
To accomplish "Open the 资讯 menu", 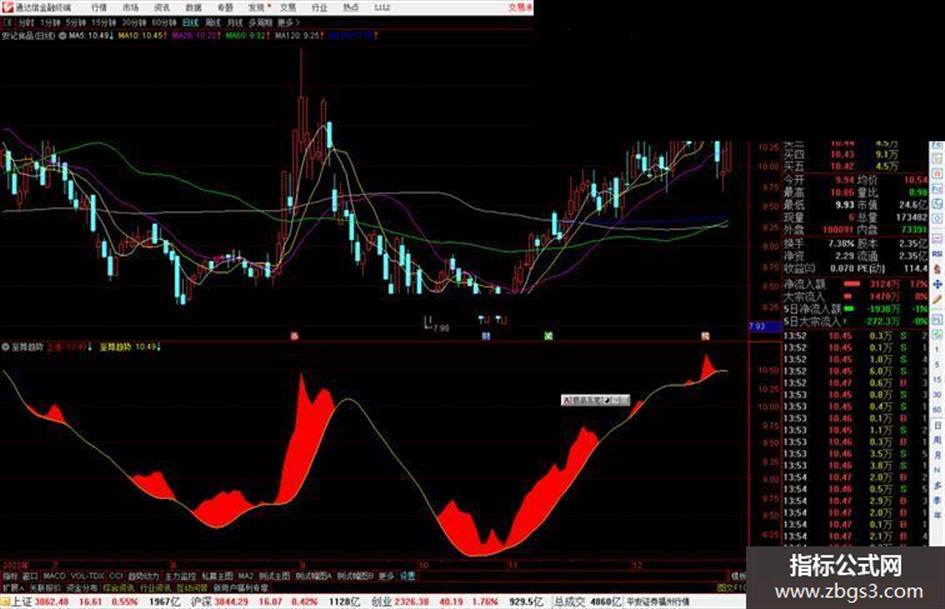I will coord(162,8).
